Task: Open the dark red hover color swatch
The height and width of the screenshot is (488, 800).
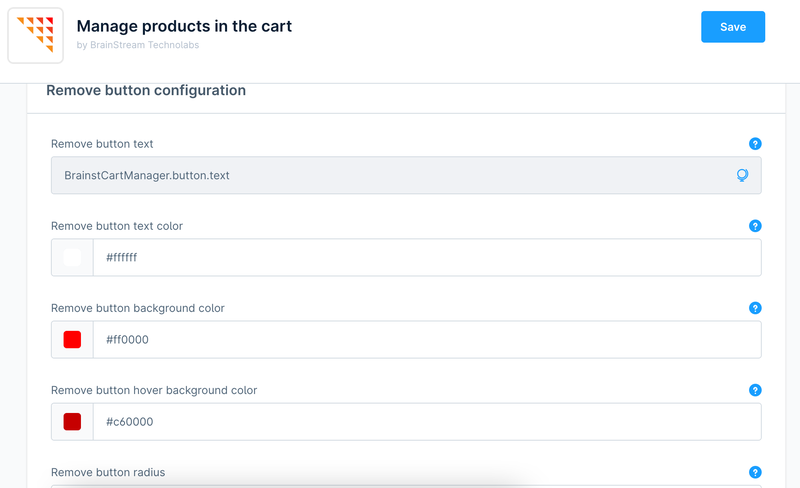Action: point(72,421)
